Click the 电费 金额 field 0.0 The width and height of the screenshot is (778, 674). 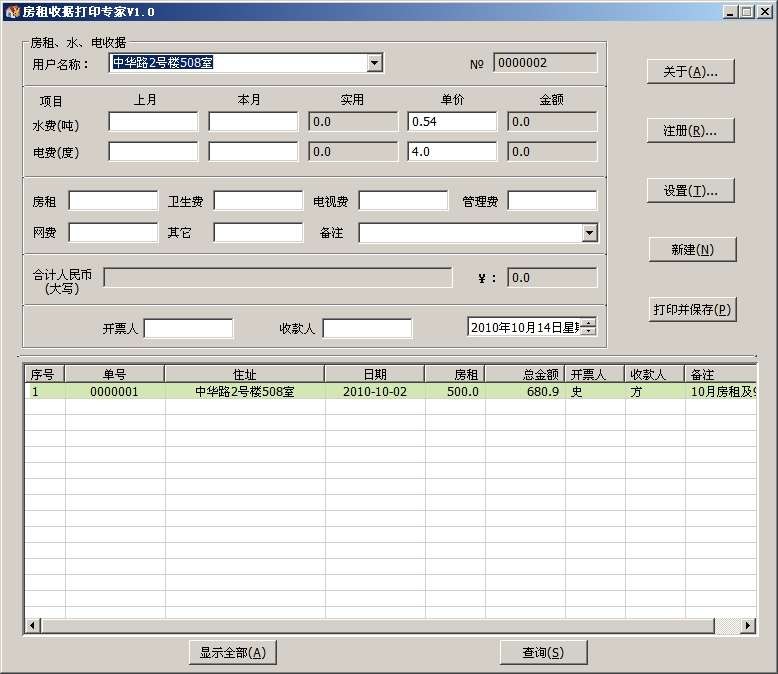coord(552,152)
